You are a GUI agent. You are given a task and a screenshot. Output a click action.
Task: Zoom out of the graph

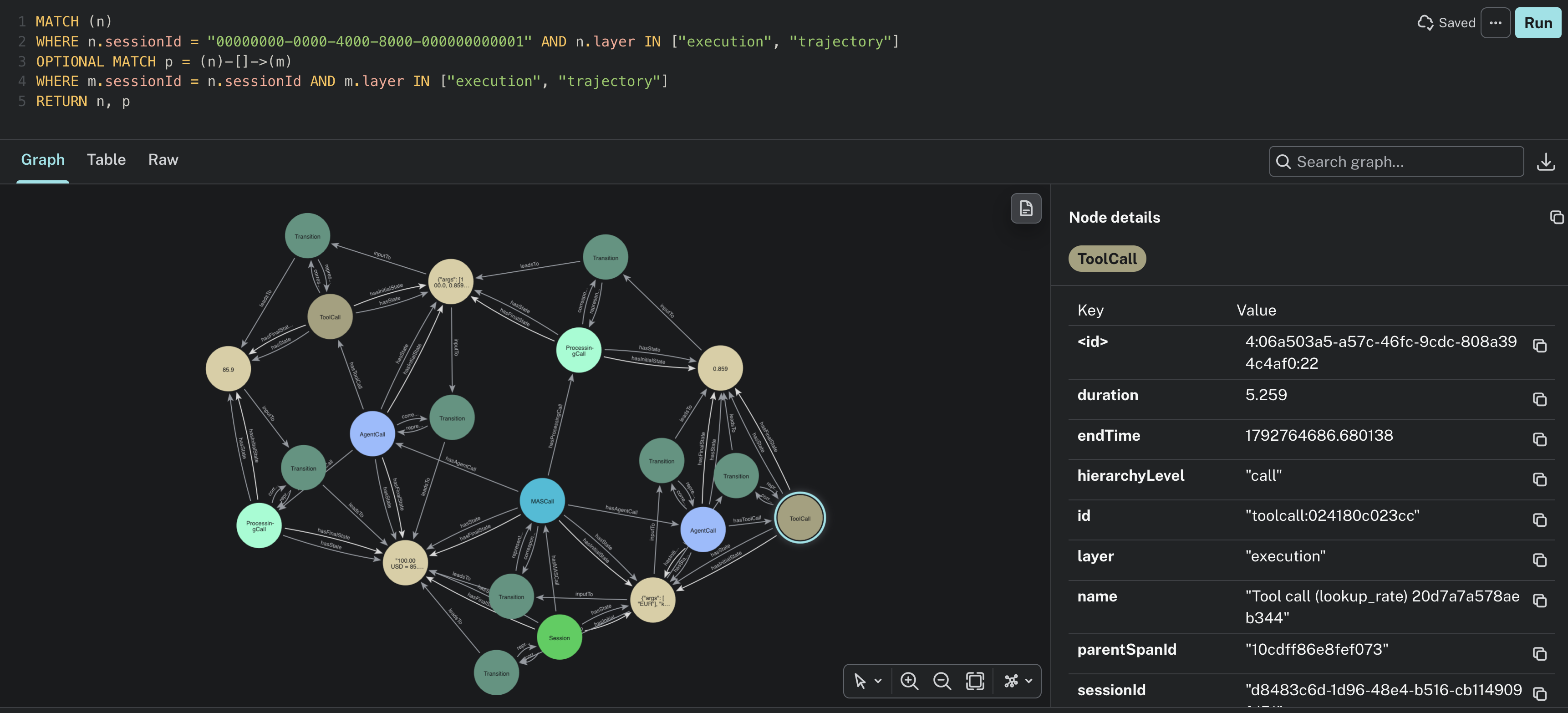pos(942,681)
